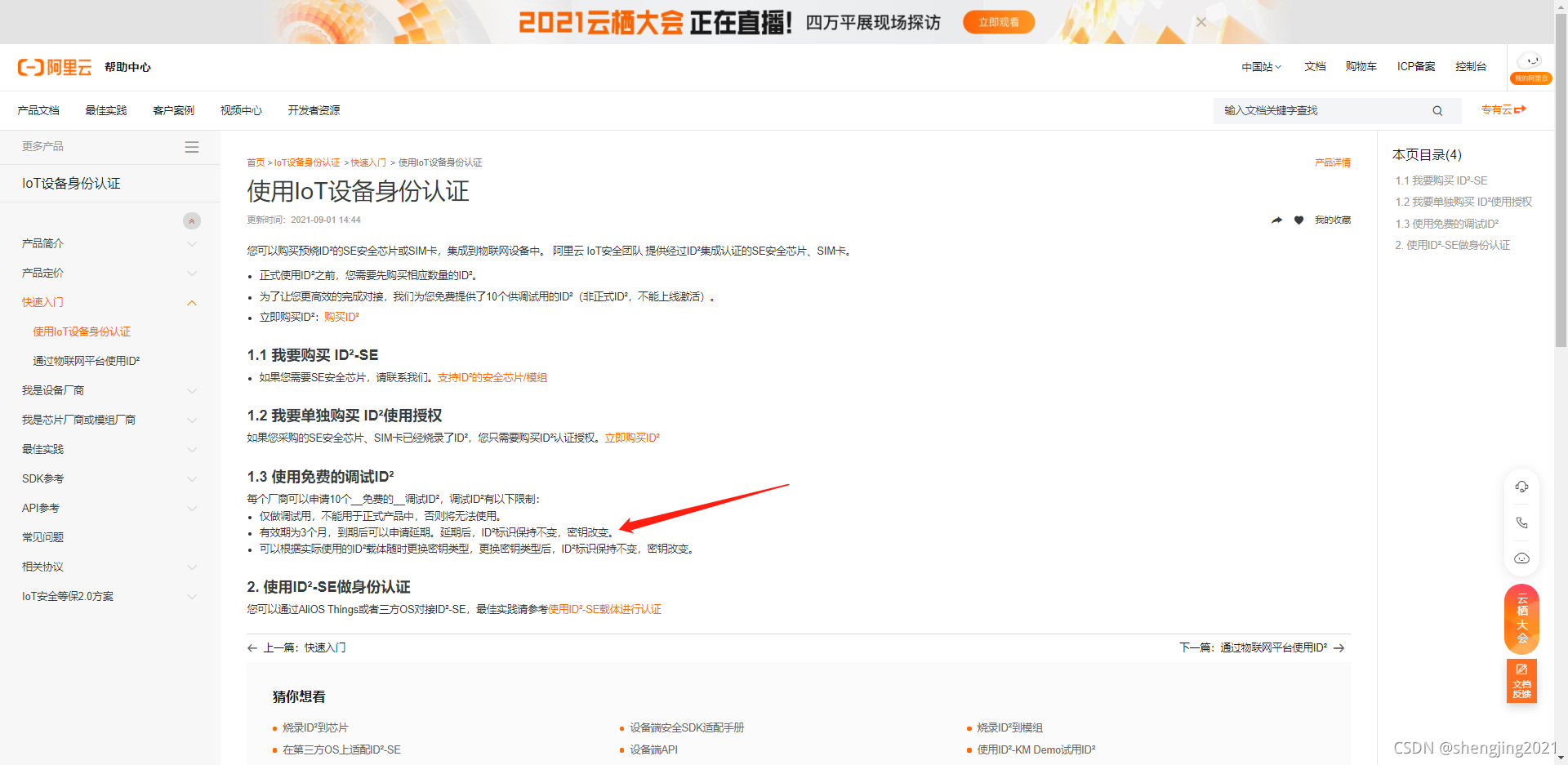Click the document keyword search field
The width and height of the screenshot is (1568, 765).
1323,111
